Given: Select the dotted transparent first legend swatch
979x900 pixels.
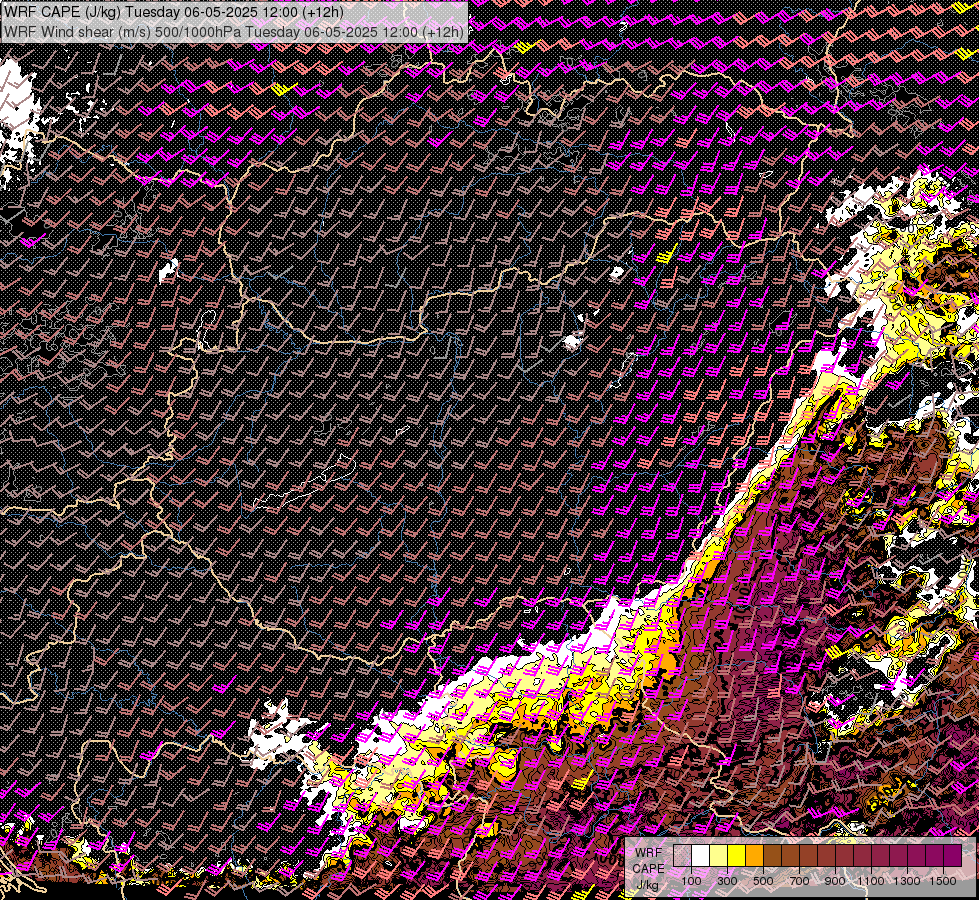Looking at the screenshot, I should (682, 855).
